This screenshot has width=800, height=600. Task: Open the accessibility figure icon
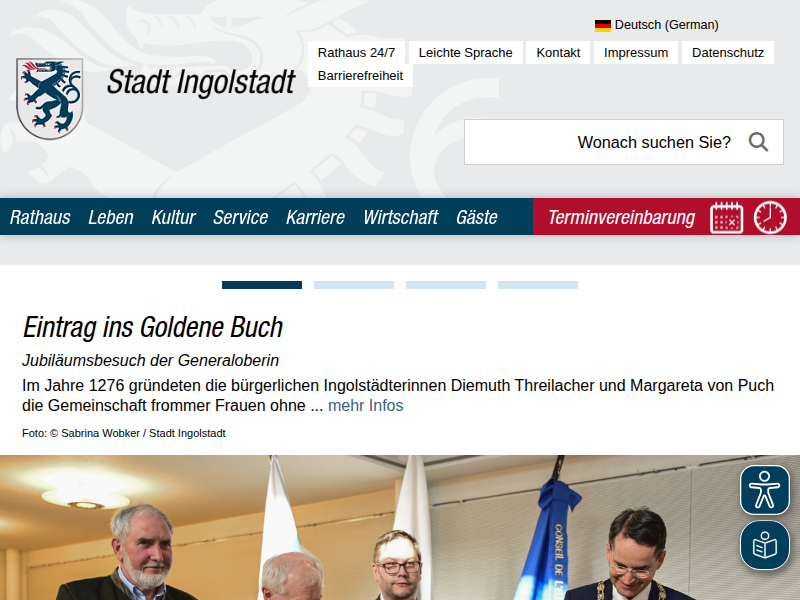click(x=765, y=490)
